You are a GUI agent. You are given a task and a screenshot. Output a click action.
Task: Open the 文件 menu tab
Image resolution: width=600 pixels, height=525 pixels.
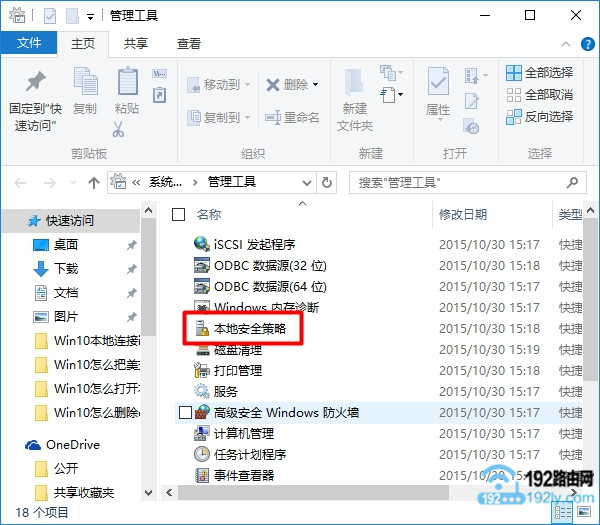click(x=29, y=42)
